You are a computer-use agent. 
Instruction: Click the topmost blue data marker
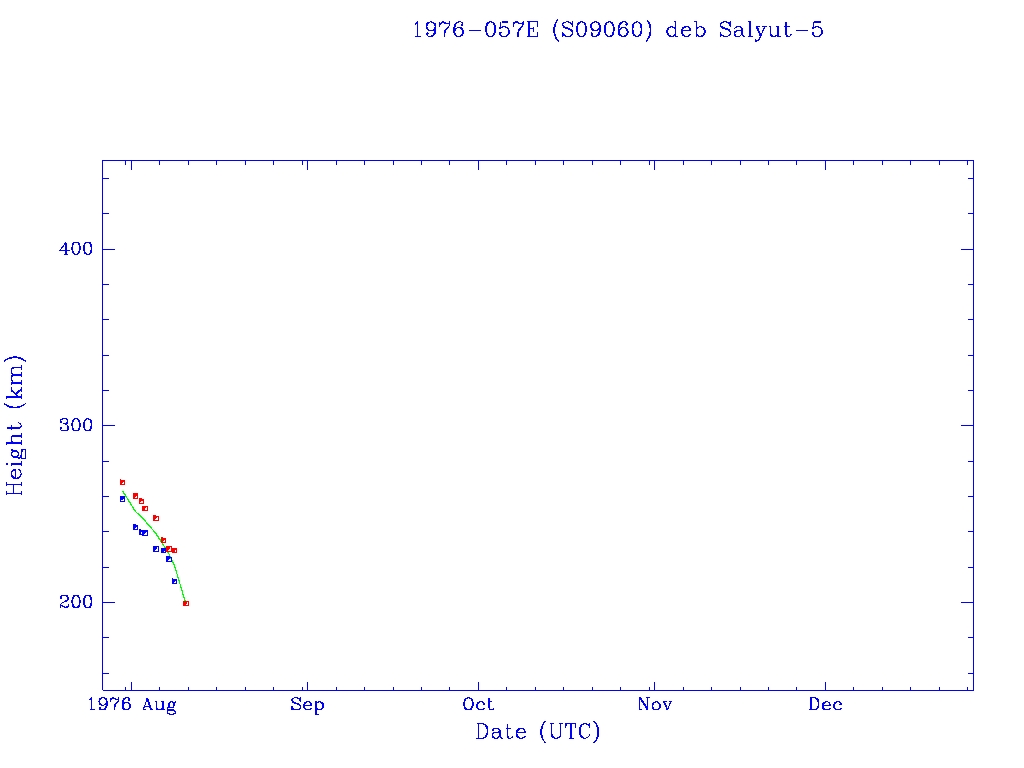(x=122, y=498)
